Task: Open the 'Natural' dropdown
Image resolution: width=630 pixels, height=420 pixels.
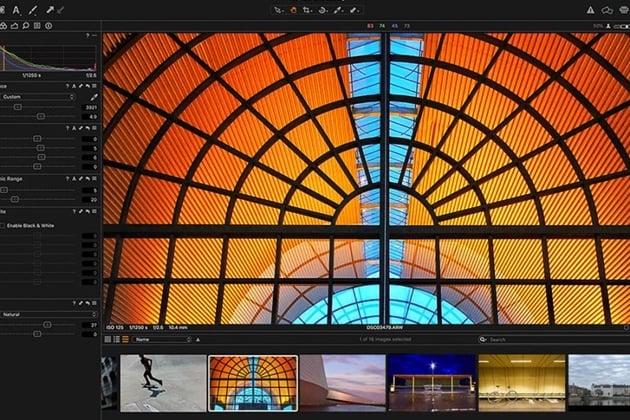Action: coord(49,314)
